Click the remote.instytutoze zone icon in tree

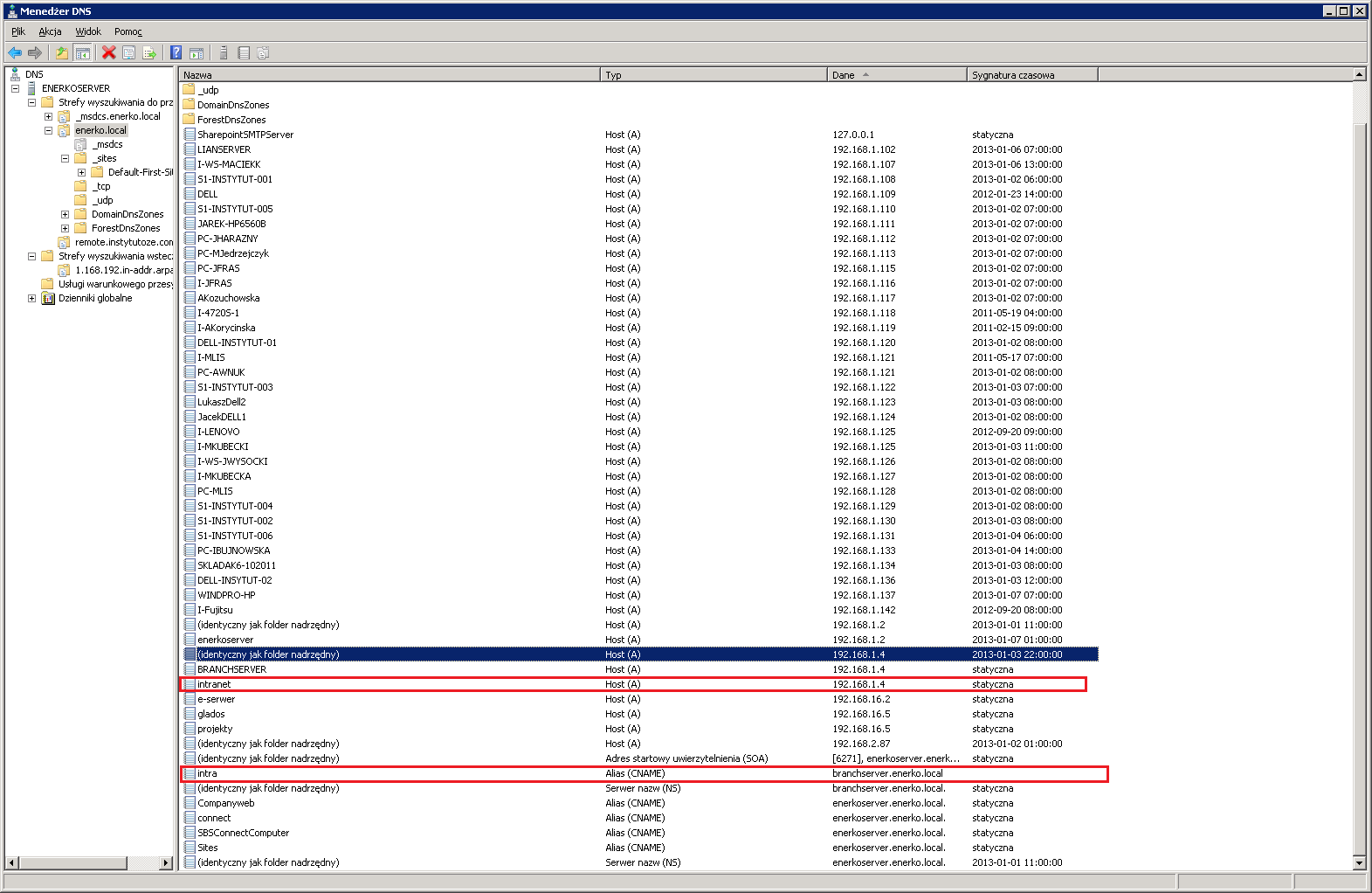pyautogui.click(x=64, y=242)
